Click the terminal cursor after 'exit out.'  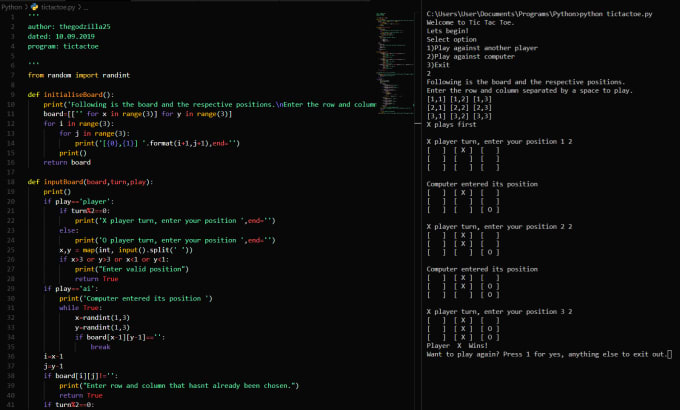[670, 354]
